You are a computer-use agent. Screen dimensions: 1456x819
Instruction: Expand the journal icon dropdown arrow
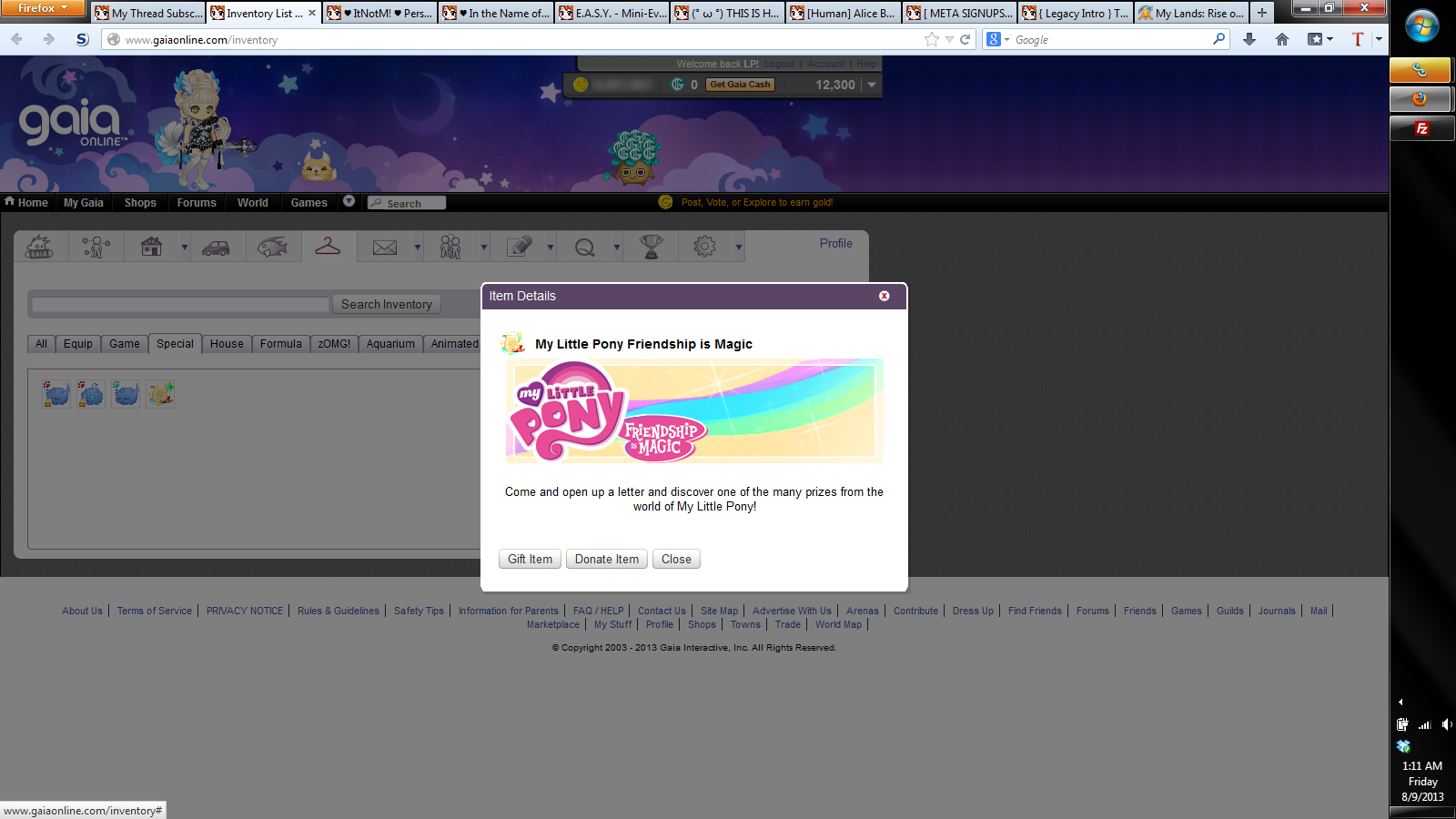(x=551, y=248)
